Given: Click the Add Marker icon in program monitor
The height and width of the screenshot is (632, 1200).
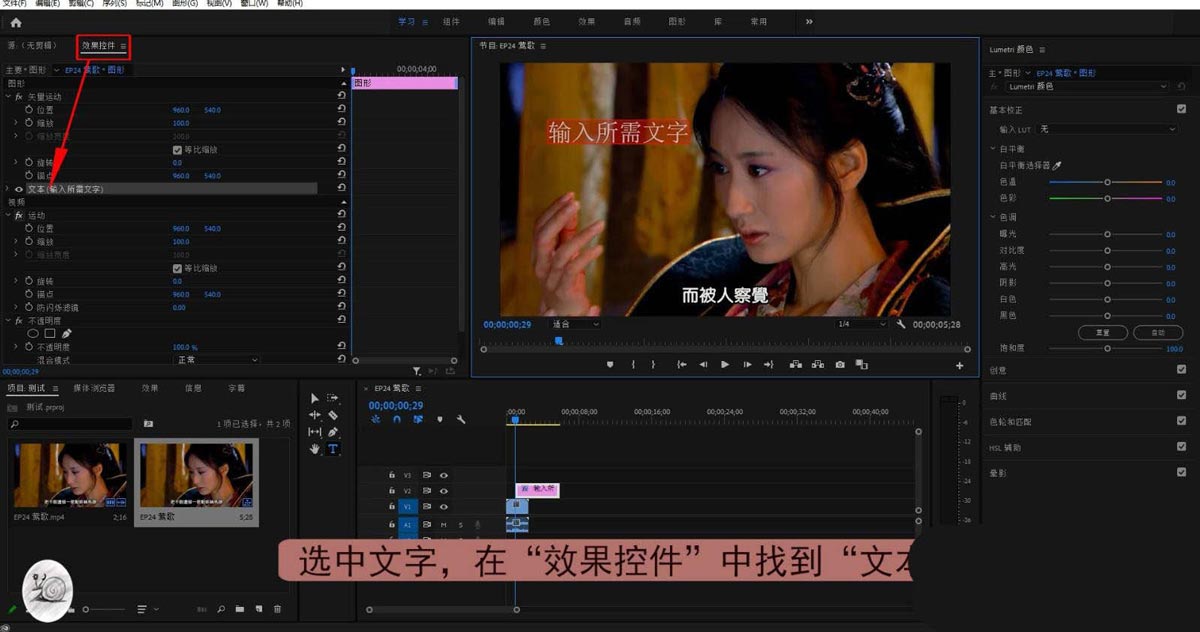Looking at the screenshot, I should click(610, 365).
